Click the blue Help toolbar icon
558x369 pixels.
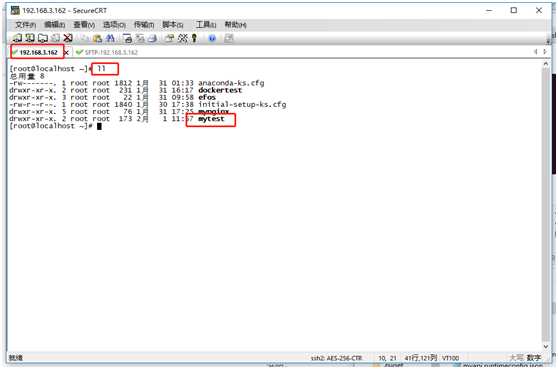click(x=212, y=38)
